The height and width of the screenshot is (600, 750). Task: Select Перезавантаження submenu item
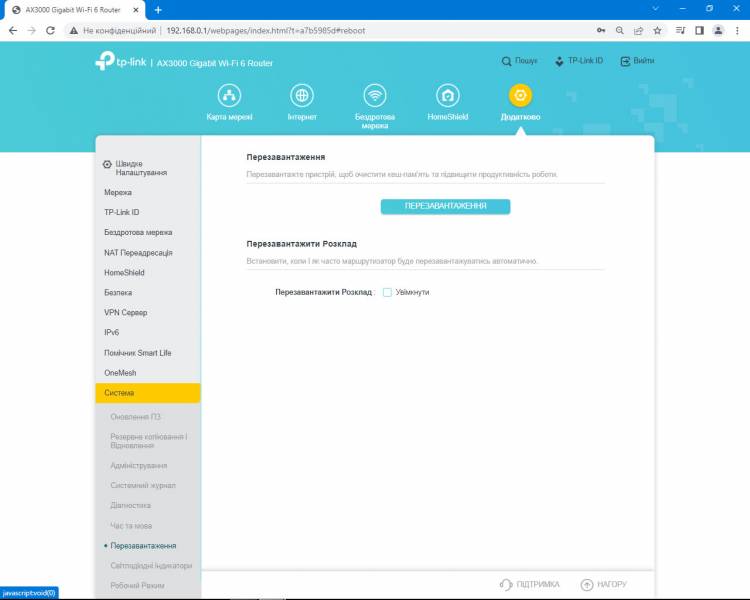(143, 545)
